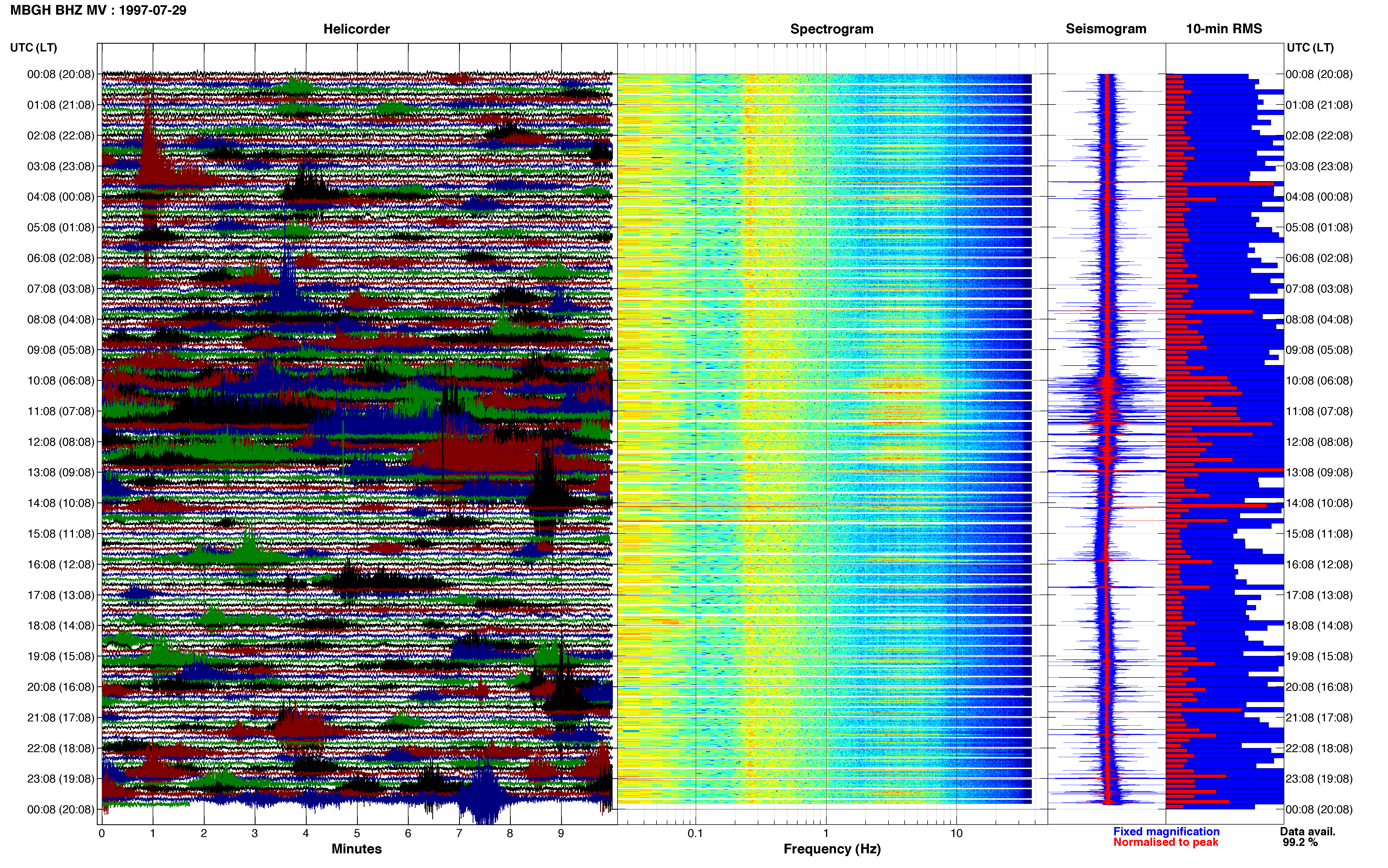Click tick label 6 on the Minutes axis

(x=408, y=833)
